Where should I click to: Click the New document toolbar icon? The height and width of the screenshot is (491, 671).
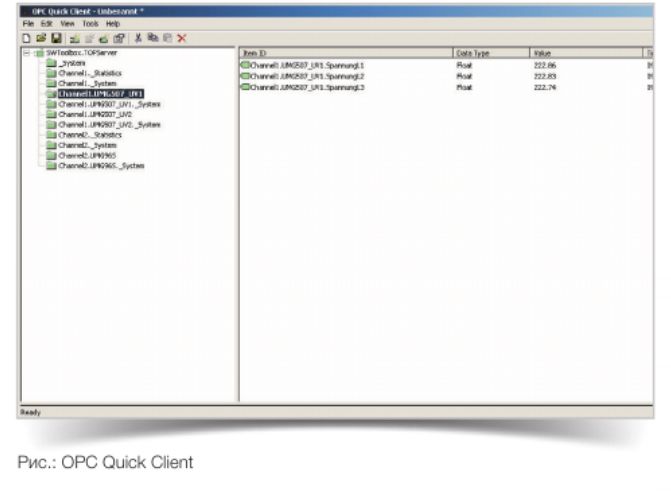pyautogui.click(x=26, y=37)
